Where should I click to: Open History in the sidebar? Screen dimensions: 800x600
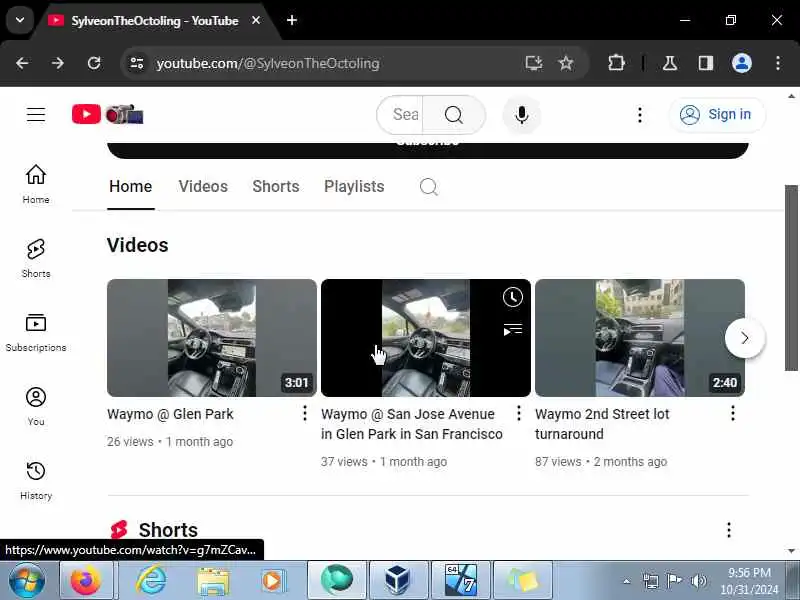(36, 480)
